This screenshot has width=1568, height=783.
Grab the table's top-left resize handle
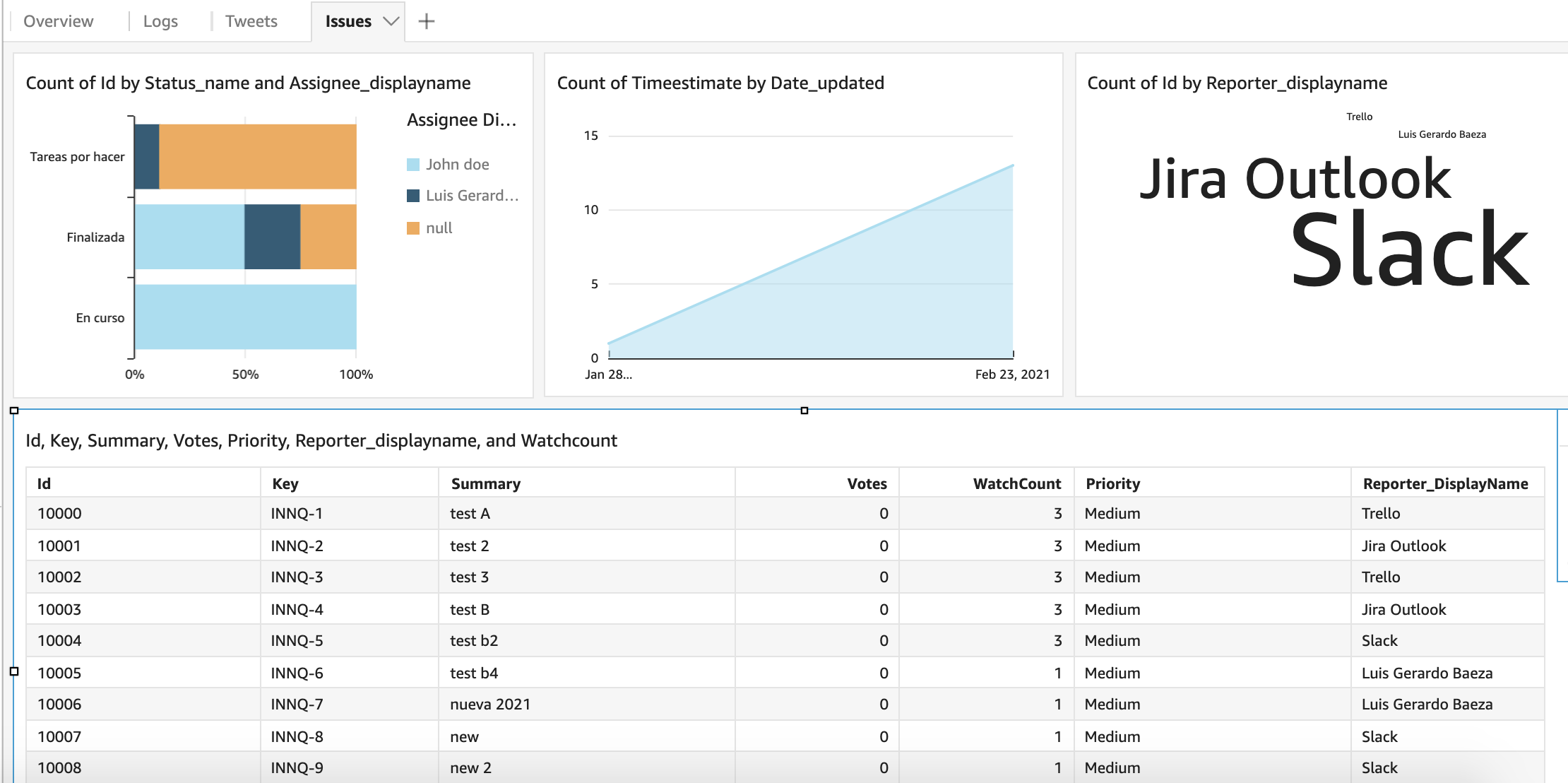(x=14, y=411)
